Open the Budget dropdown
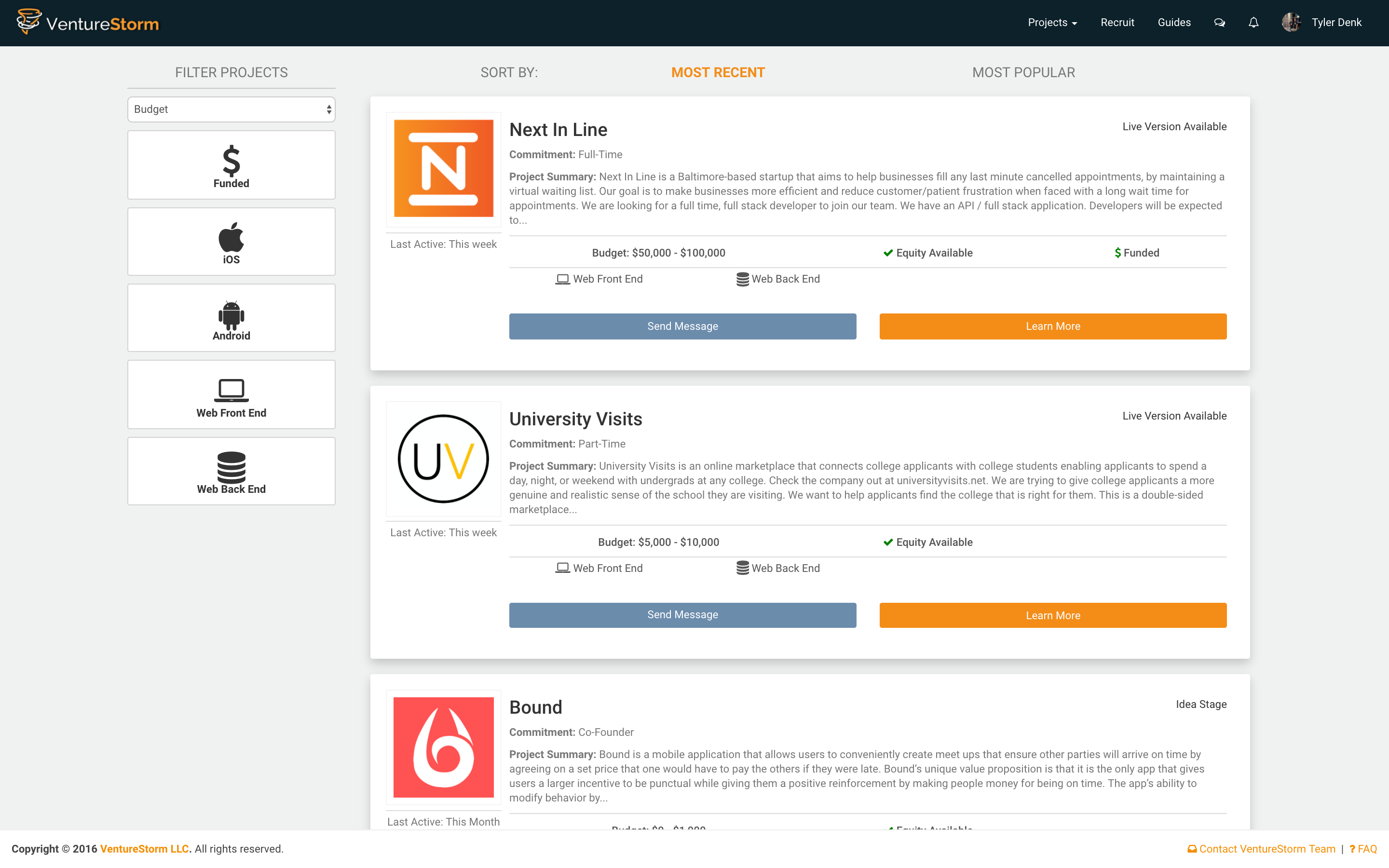1389x868 pixels. 231,109
